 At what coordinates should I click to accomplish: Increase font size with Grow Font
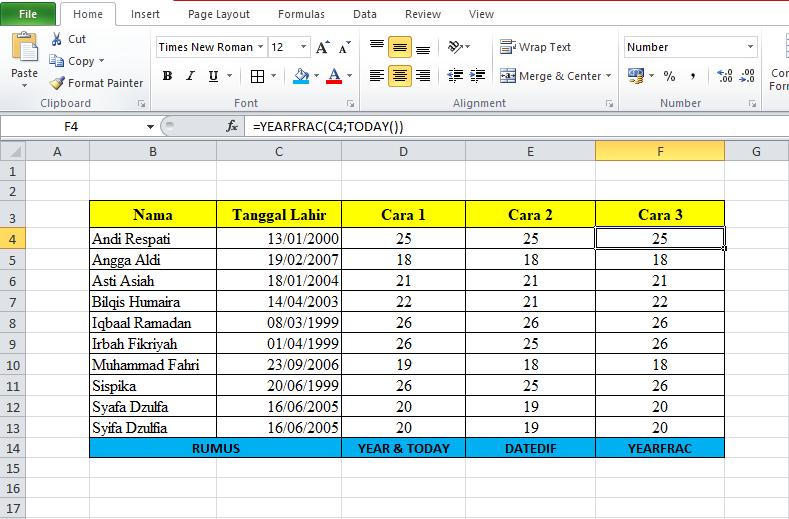[323, 47]
